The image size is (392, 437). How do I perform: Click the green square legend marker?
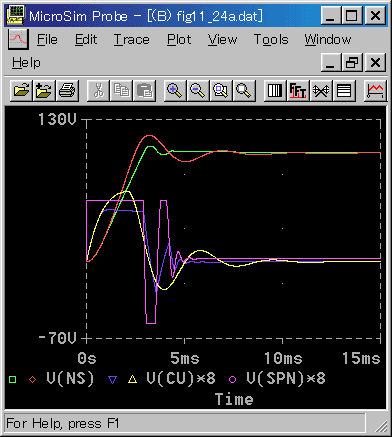coord(13,379)
